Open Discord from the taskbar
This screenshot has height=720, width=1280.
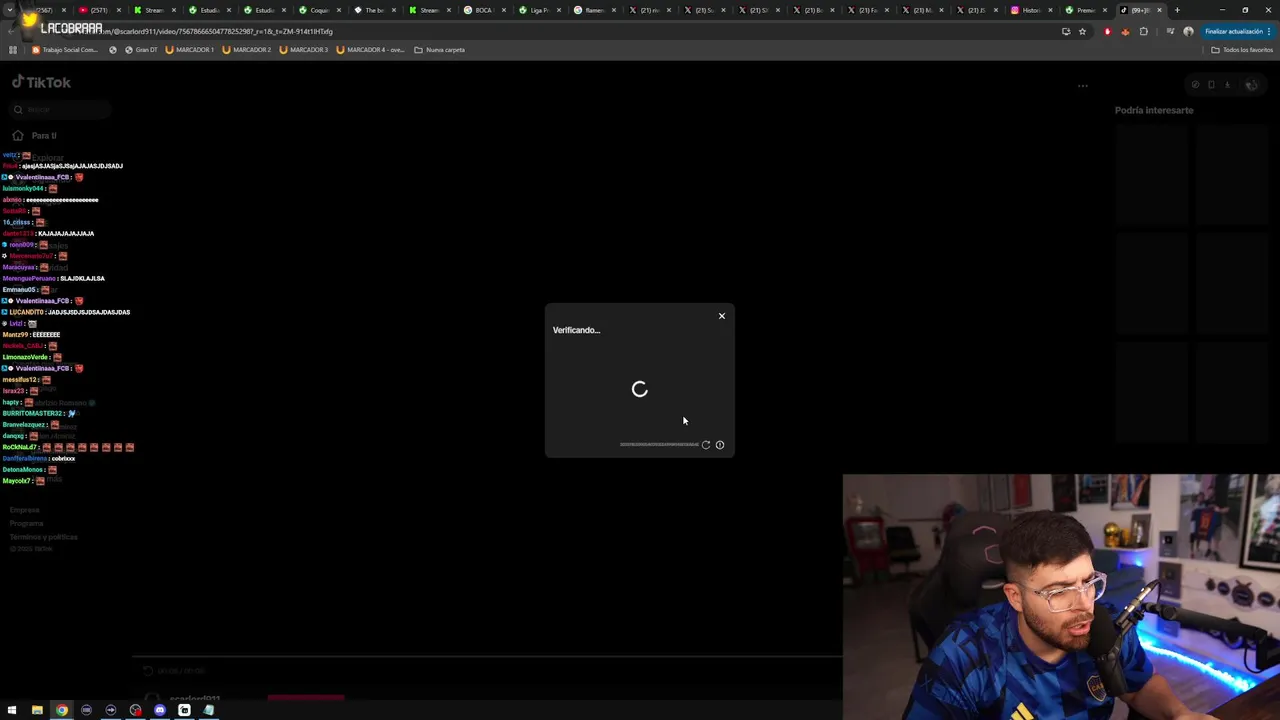(160, 710)
